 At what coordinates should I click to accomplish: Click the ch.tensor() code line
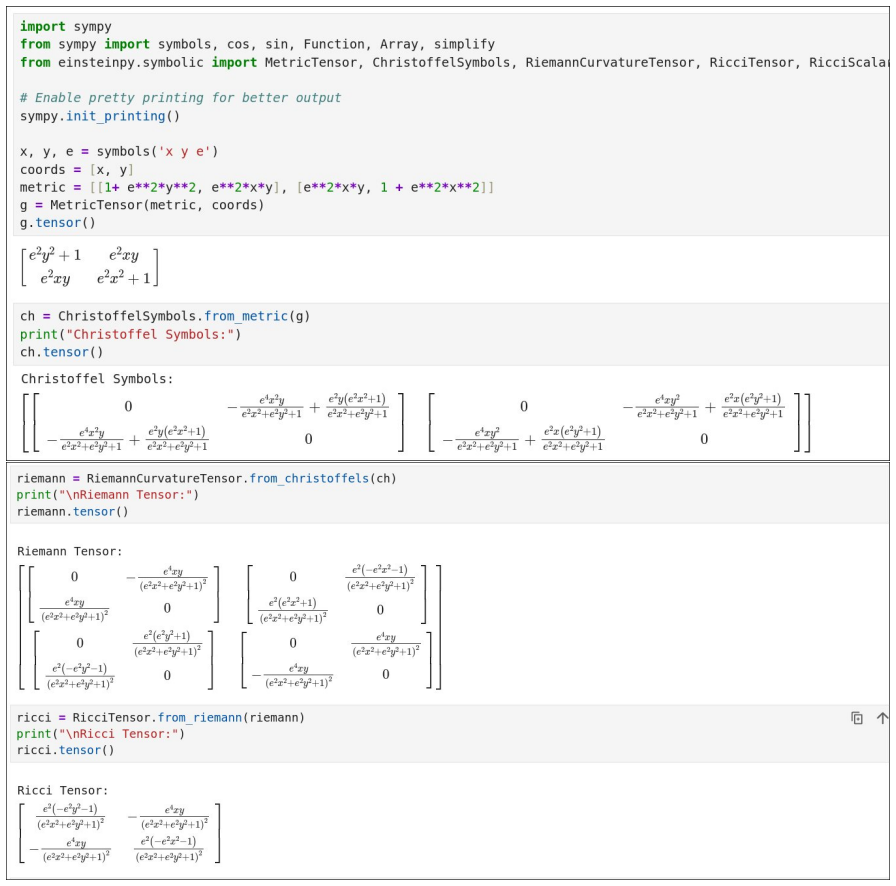(x=62, y=352)
